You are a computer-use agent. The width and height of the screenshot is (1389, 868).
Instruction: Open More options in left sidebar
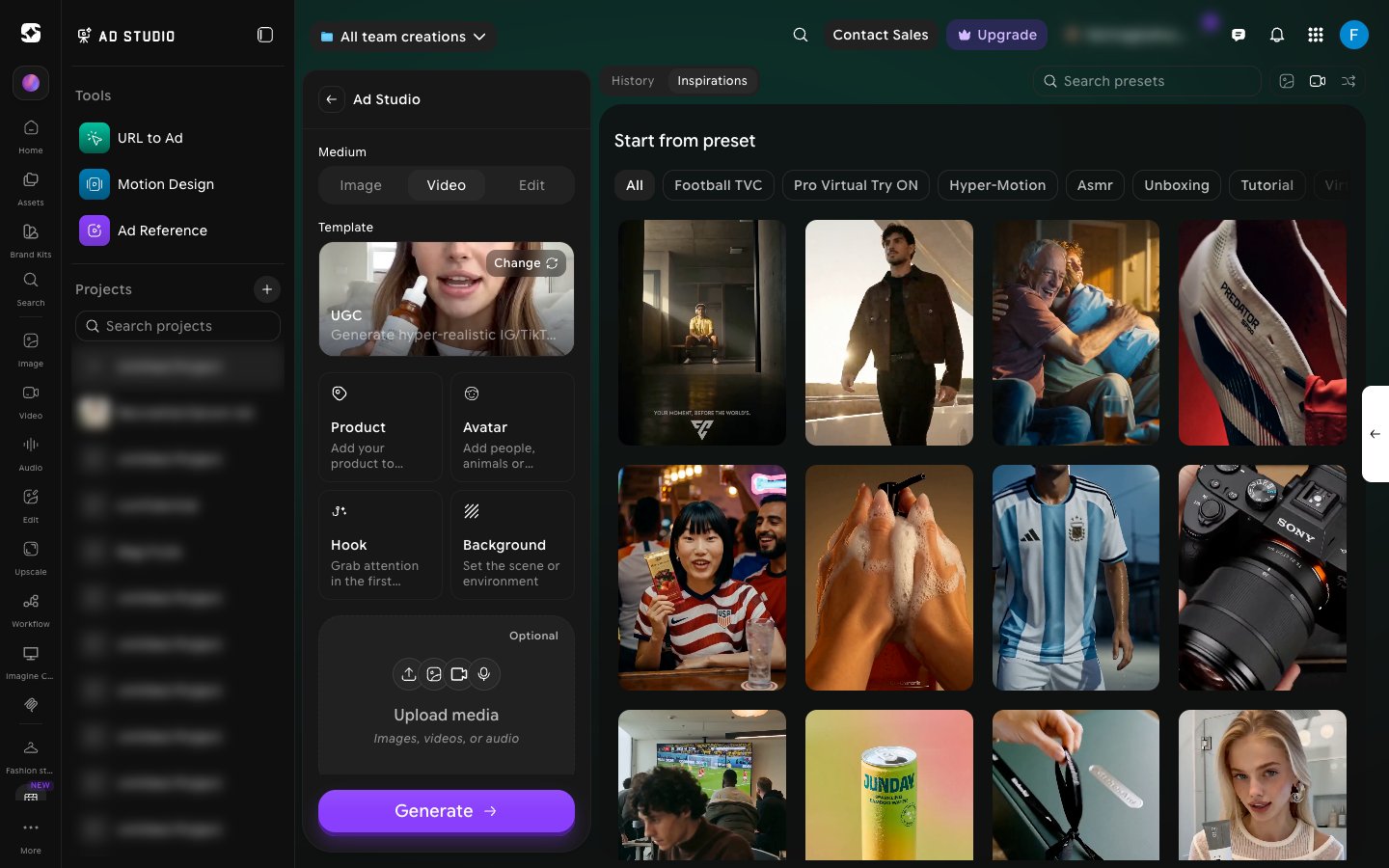[31, 837]
